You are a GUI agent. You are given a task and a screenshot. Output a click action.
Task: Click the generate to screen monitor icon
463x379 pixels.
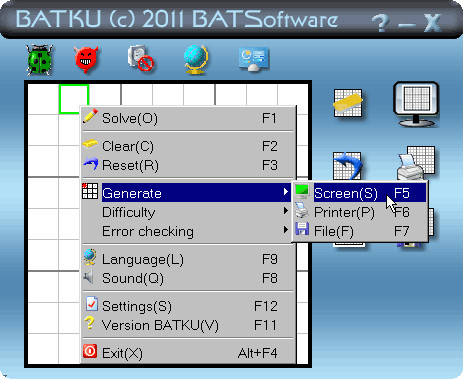[416, 104]
